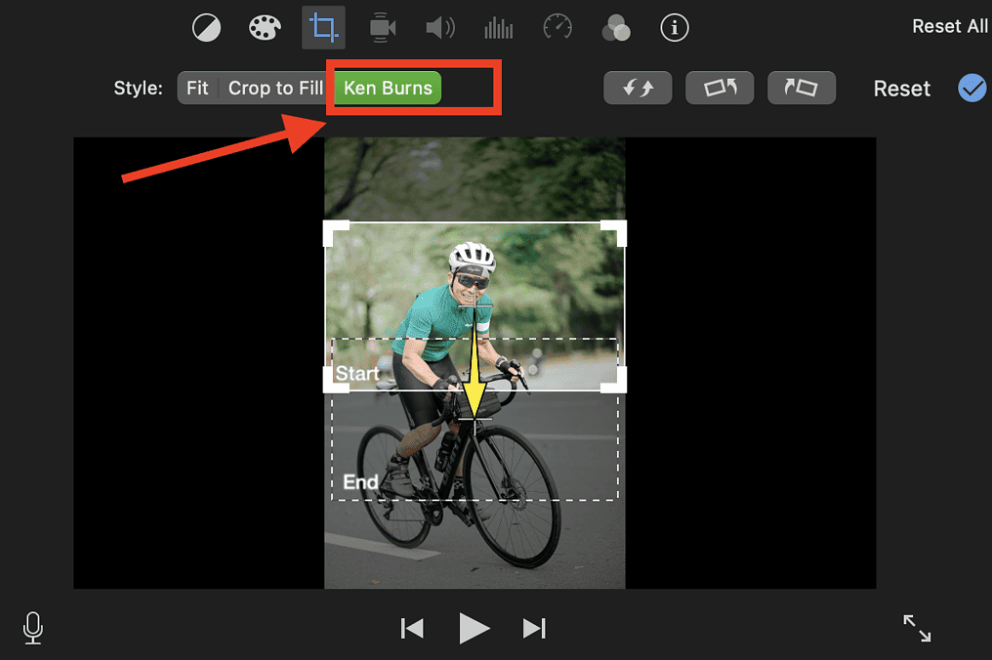Open the Volume speaker icon
Image resolution: width=992 pixels, height=660 pixels.
click(439, 27)
